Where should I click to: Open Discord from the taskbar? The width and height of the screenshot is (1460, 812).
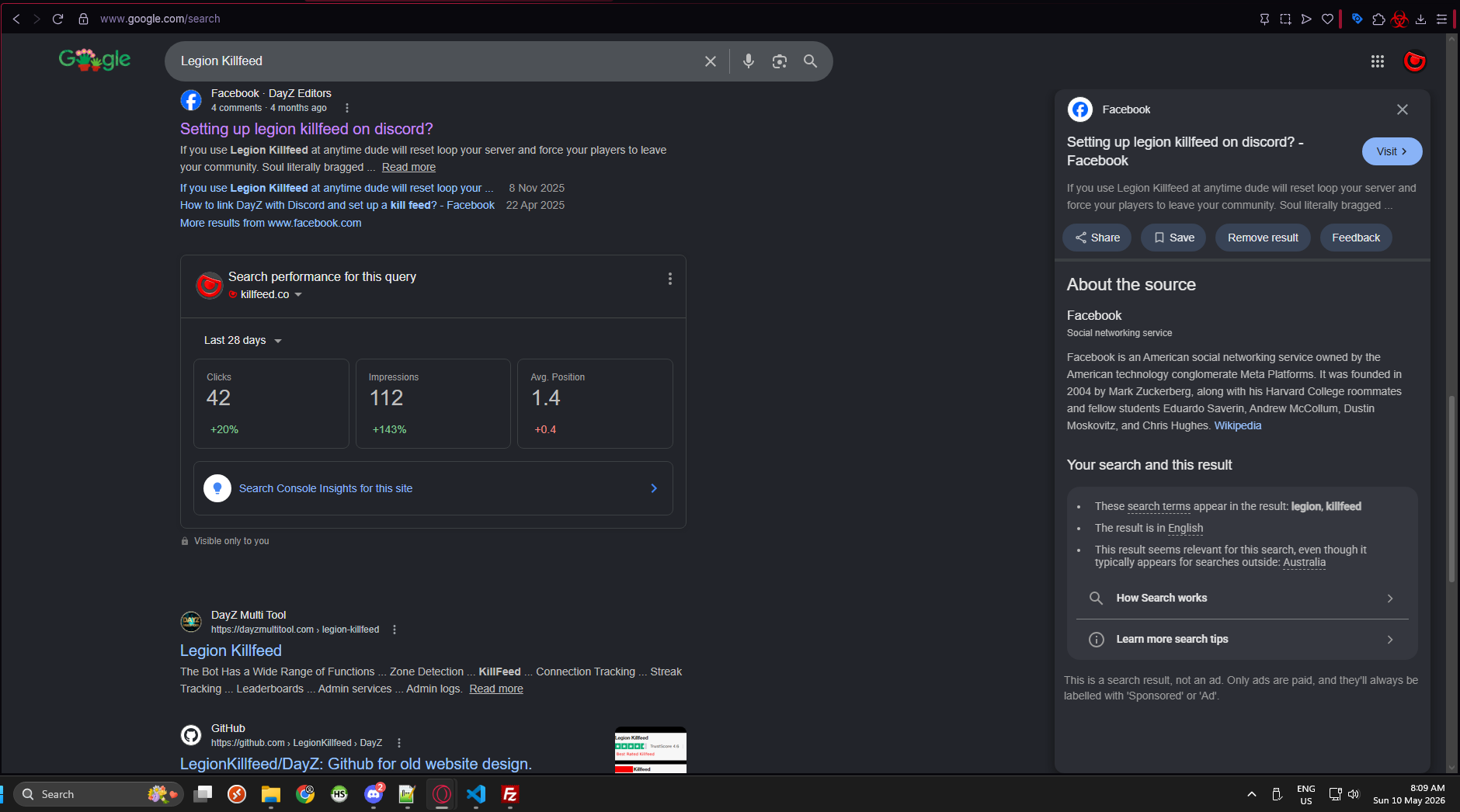[374, 794]
